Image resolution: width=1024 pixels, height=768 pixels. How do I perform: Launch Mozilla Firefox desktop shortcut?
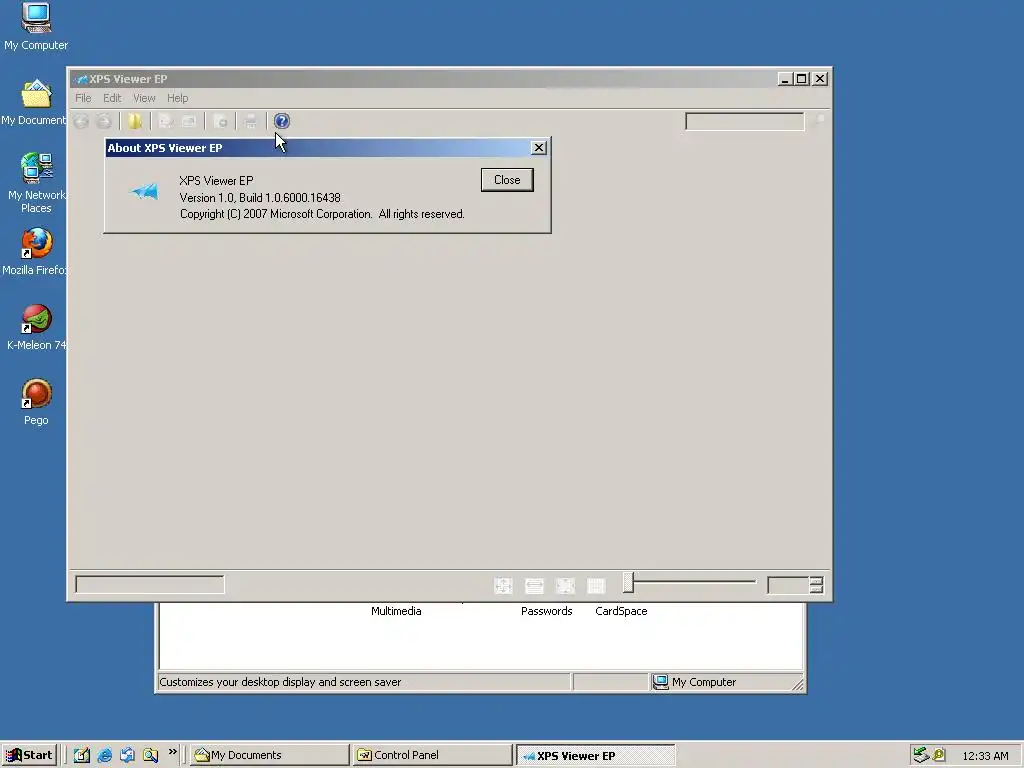34,252
